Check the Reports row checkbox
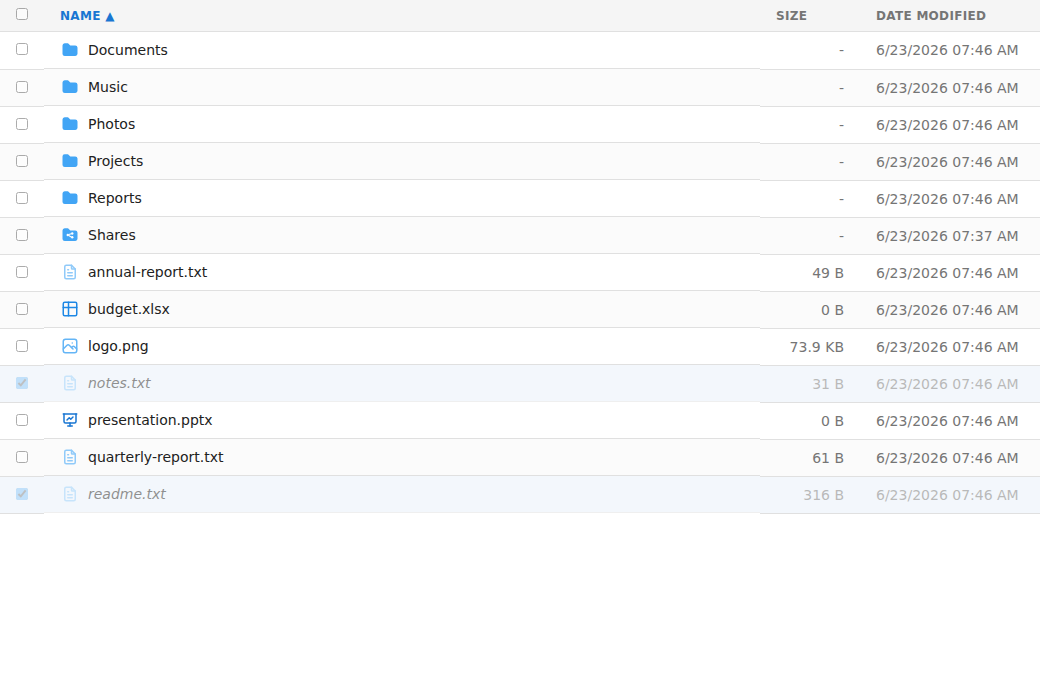Image resolution: width=1040 pixels, height=691 pixels. click(22, 198)
